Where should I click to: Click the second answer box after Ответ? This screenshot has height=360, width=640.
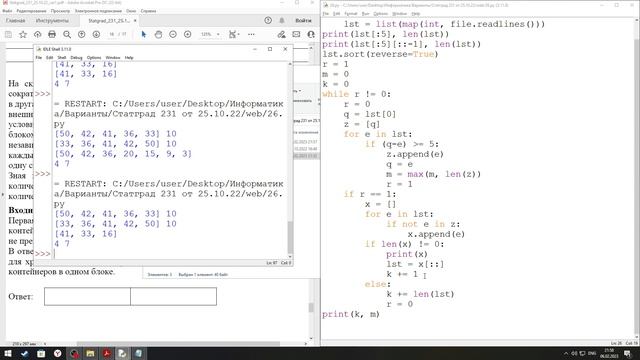[x=173, y=296]
